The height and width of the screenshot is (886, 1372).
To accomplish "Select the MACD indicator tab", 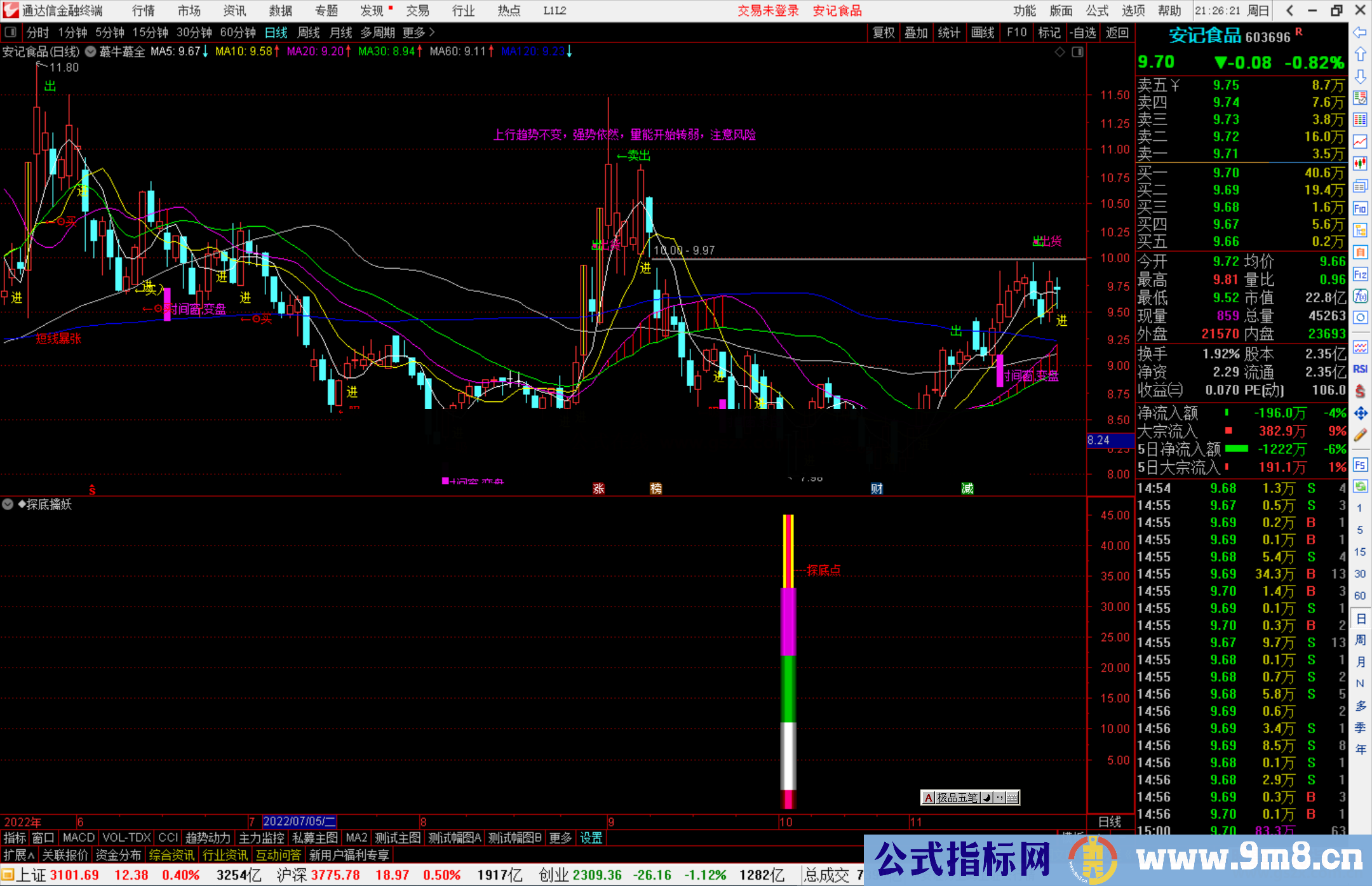I will 79,838.
